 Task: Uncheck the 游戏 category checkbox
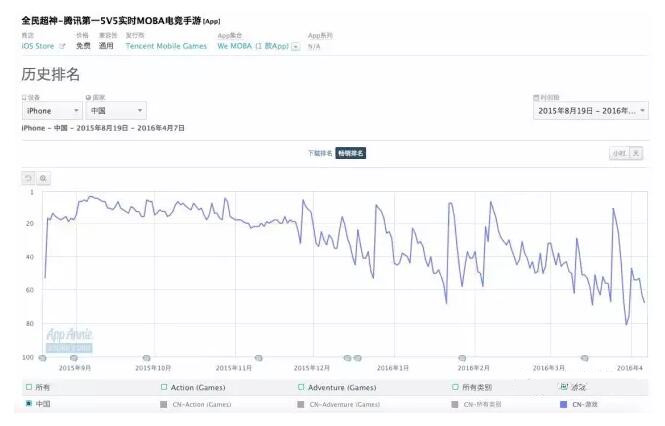coord(564,387)
